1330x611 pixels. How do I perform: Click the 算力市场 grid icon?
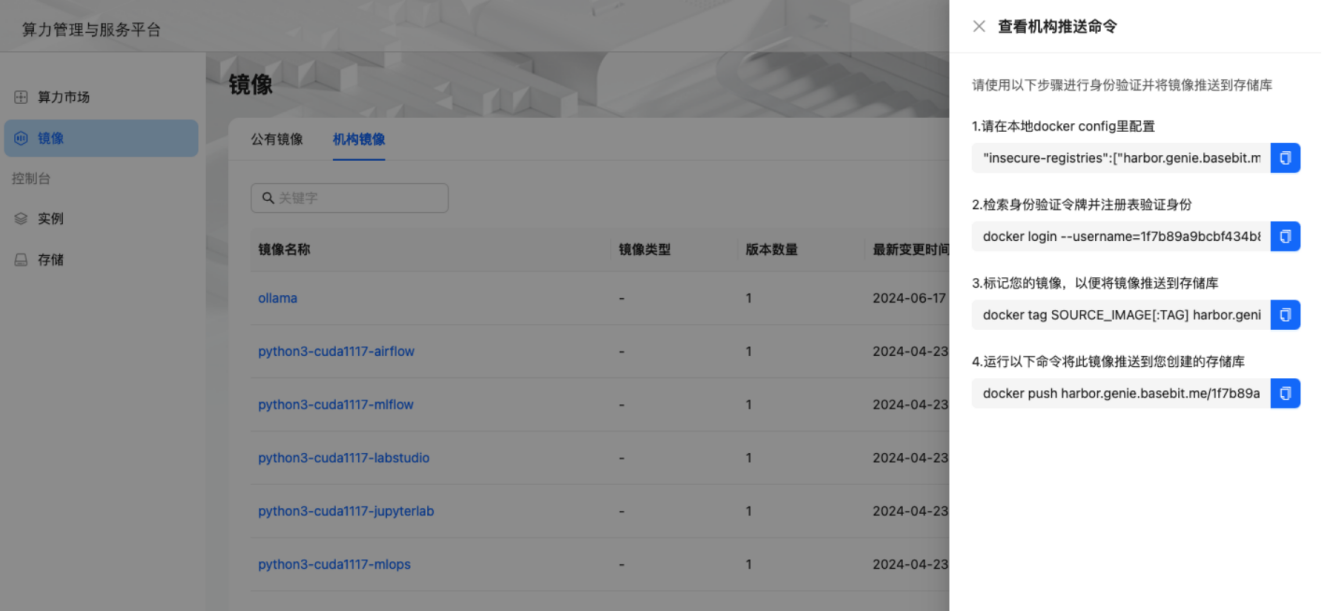(x=21, y=97)
